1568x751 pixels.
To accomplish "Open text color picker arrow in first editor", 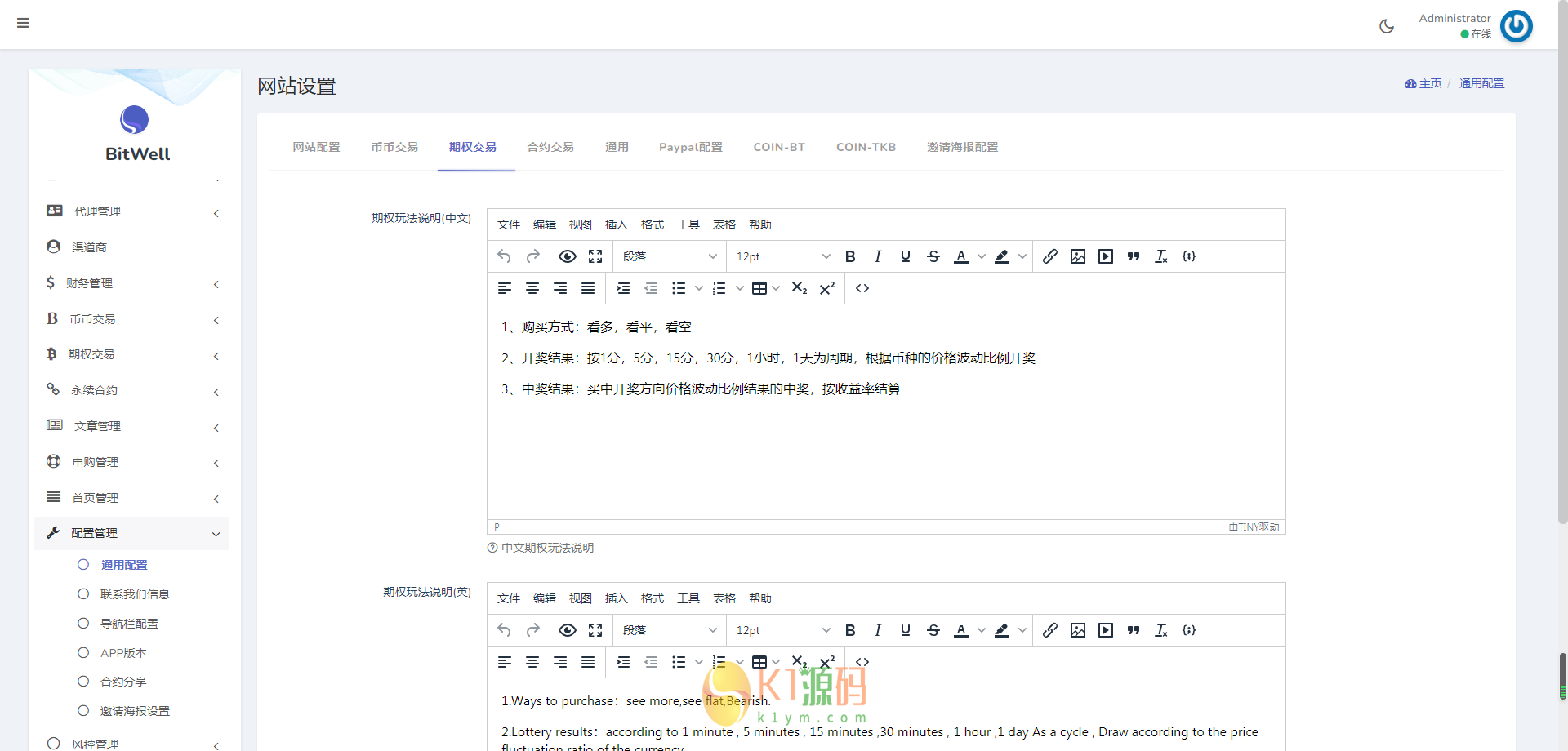I will click(x=982, y=256).
